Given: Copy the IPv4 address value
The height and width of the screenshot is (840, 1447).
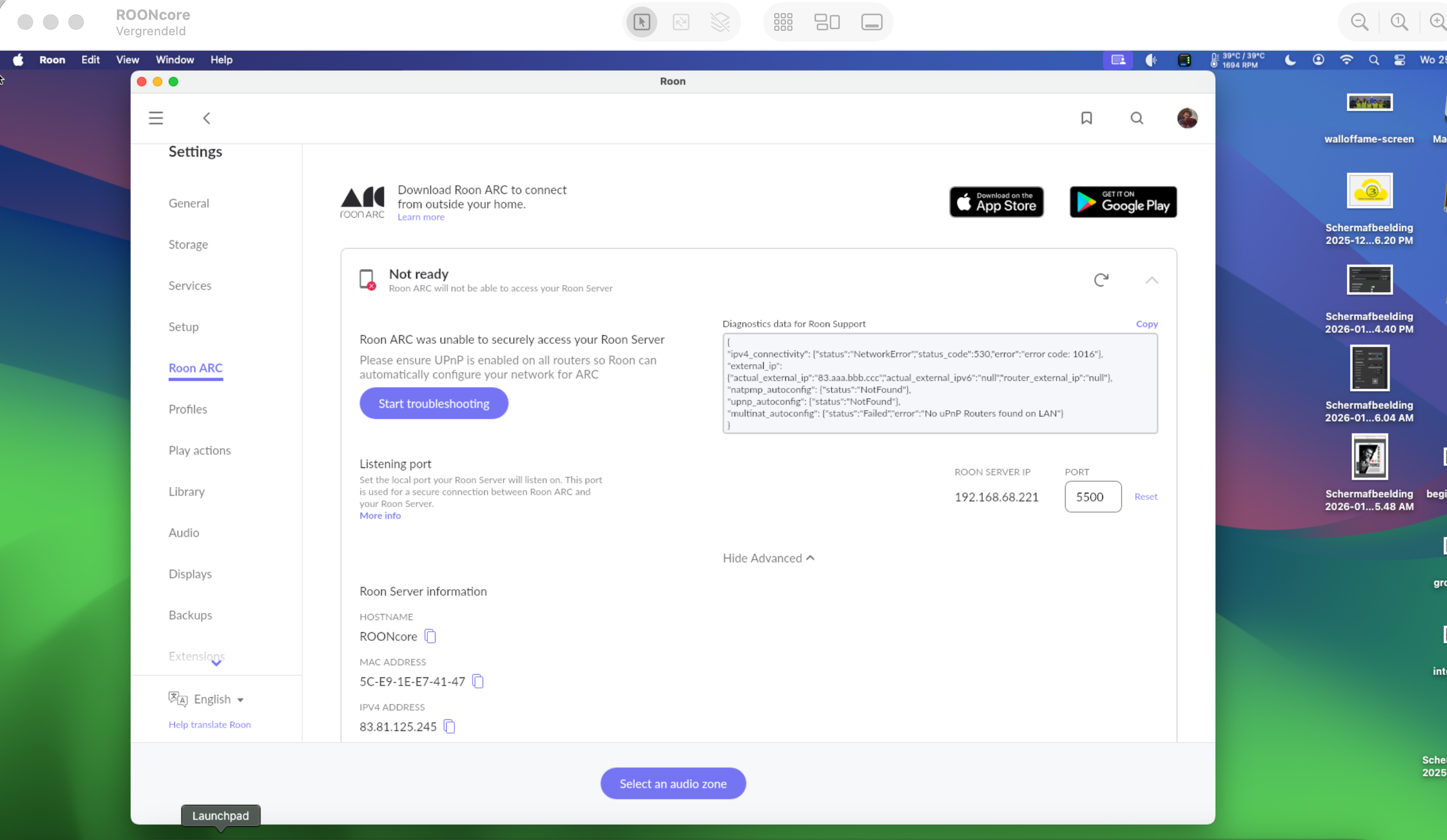Looking at the screenshot, I should pyautogui.click(x=449, y=726).
